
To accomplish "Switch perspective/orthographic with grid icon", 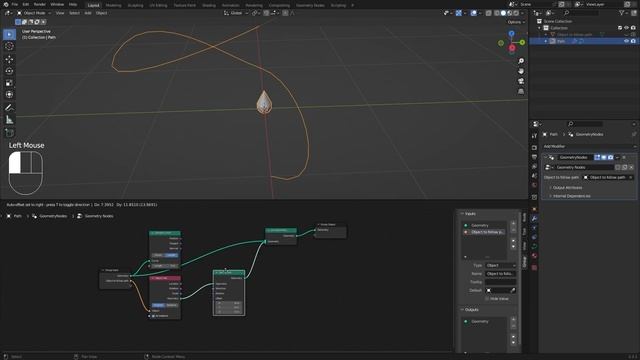I will click(x=521, y=91).
